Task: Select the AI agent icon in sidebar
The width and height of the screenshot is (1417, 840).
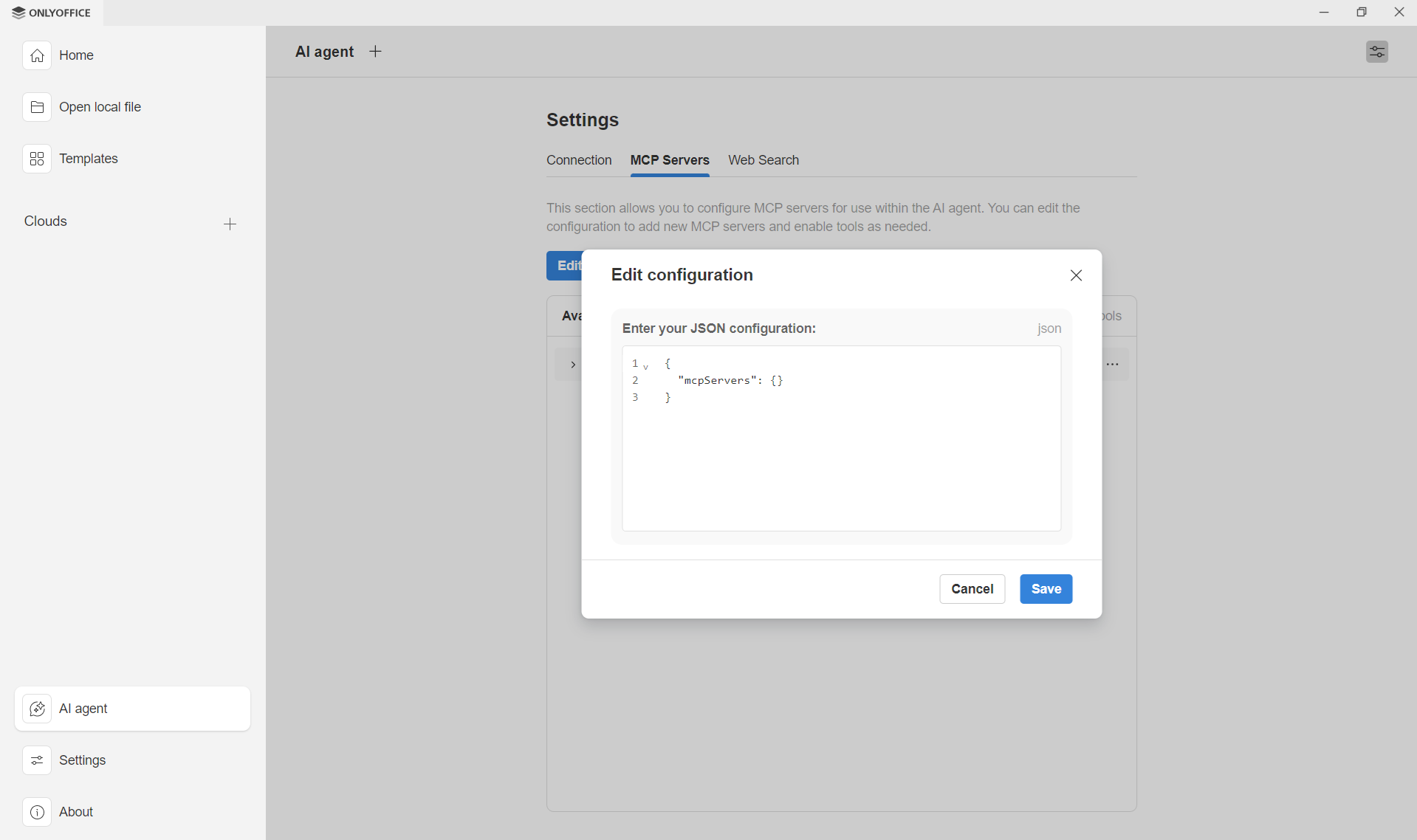Action: (37, 709)
